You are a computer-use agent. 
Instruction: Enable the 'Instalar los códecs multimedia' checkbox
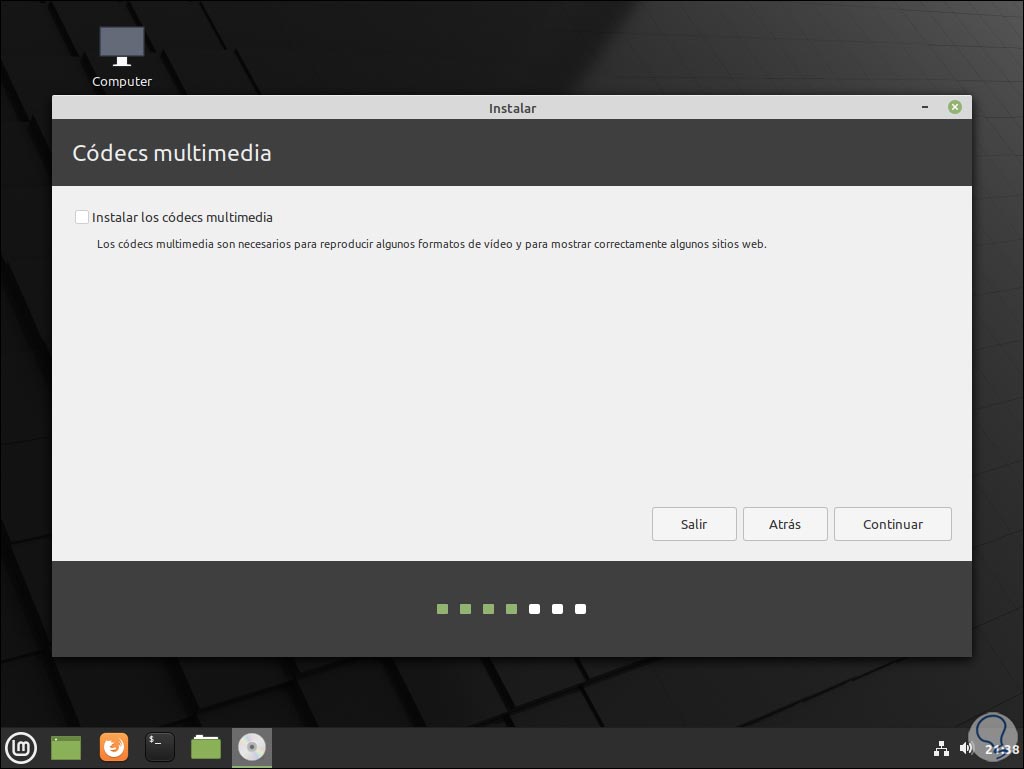point(82,217)
